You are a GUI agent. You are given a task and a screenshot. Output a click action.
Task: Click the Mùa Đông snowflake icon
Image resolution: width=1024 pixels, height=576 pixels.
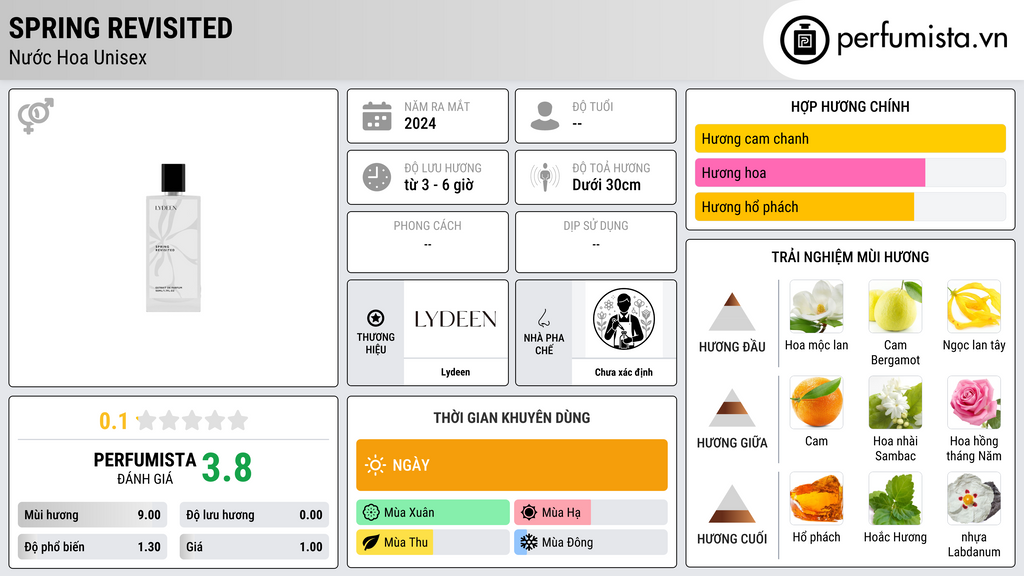click(529, 542)
